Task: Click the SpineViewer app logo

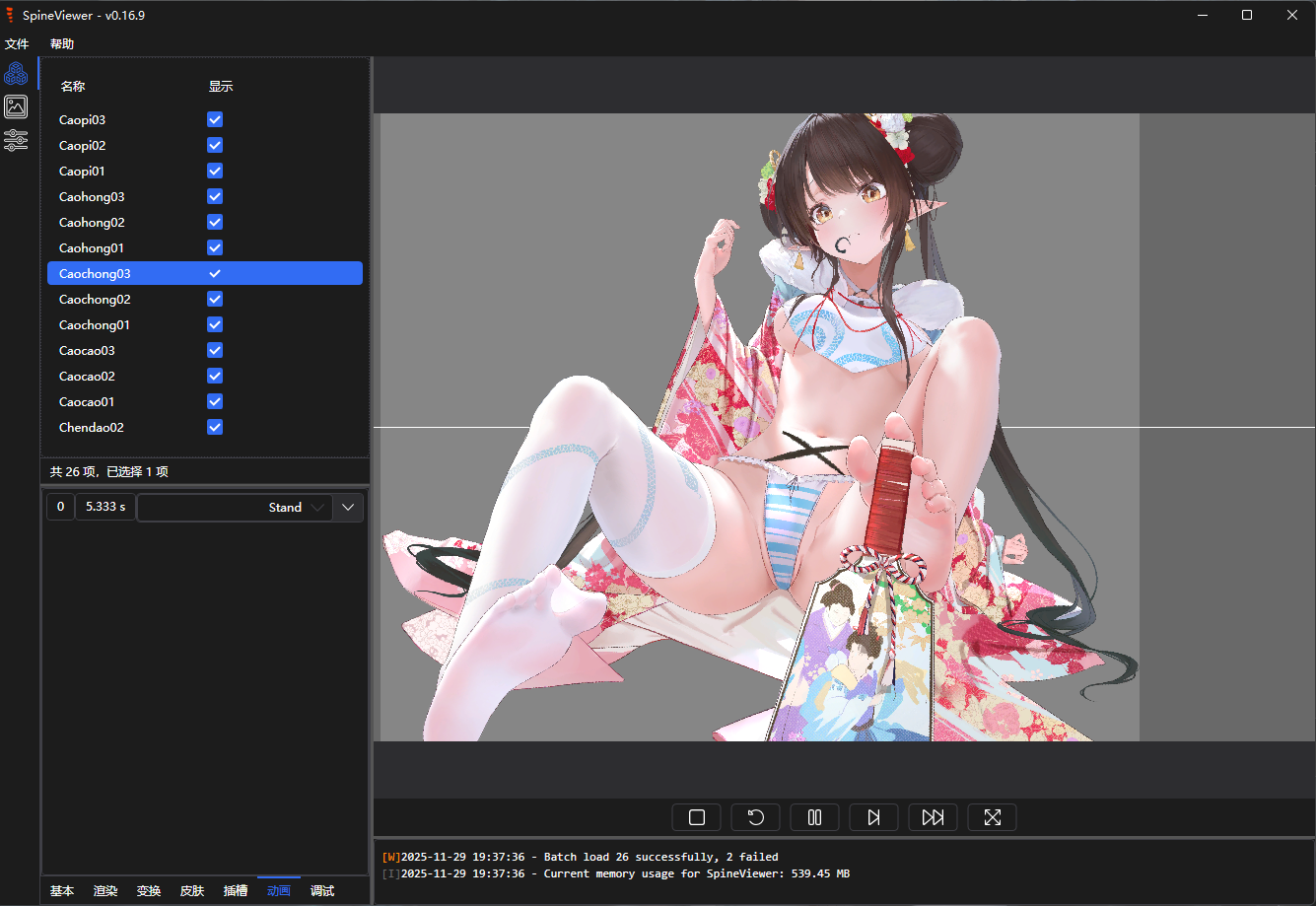Action: click(10, 15)
